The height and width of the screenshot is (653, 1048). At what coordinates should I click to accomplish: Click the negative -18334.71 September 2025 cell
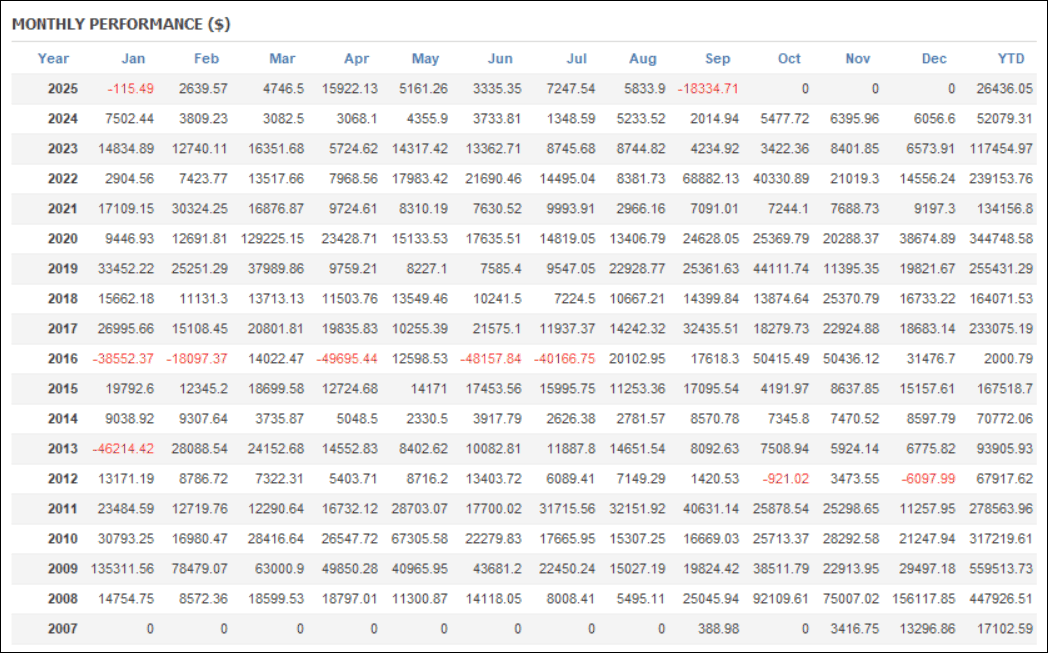pyautogui.click(x=708, y=88)
